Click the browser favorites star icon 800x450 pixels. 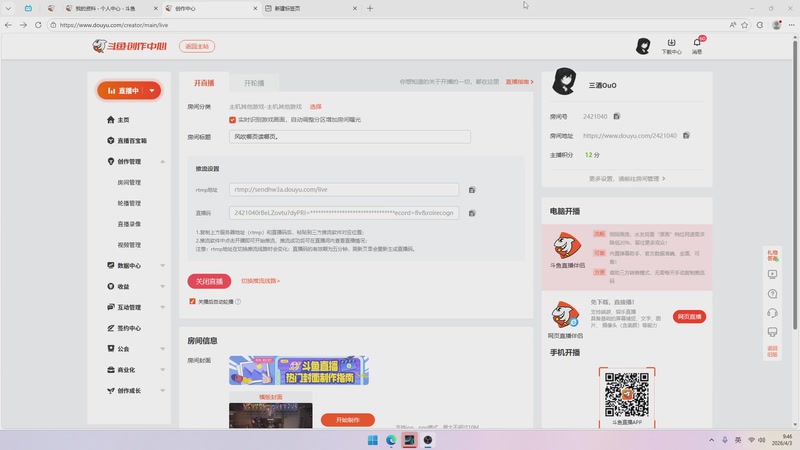[744, 25]
